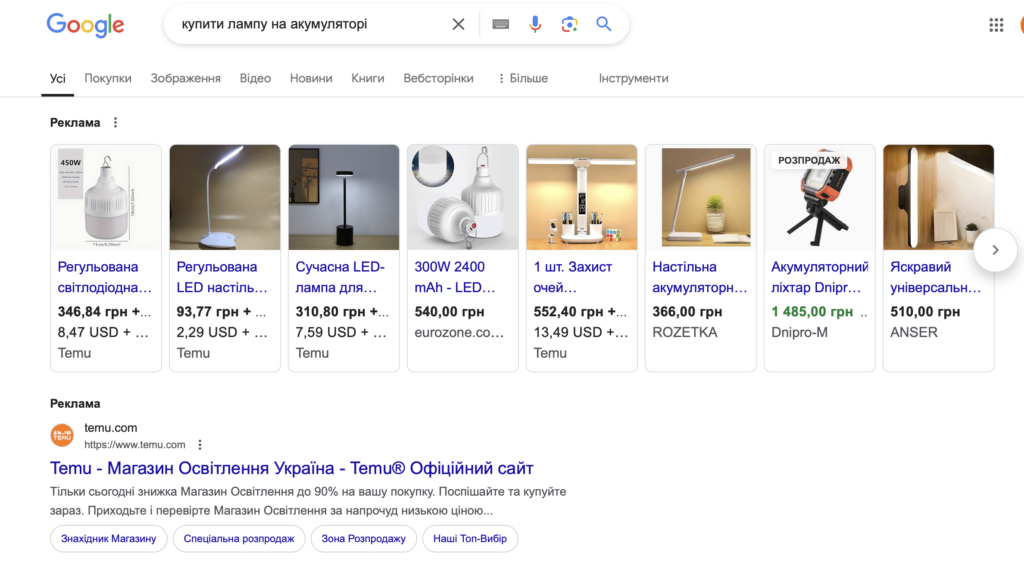Open 'Настільна акумуляторн…' product link
The height and width of the screenshot is (568, 1024).
click(699, 277)
